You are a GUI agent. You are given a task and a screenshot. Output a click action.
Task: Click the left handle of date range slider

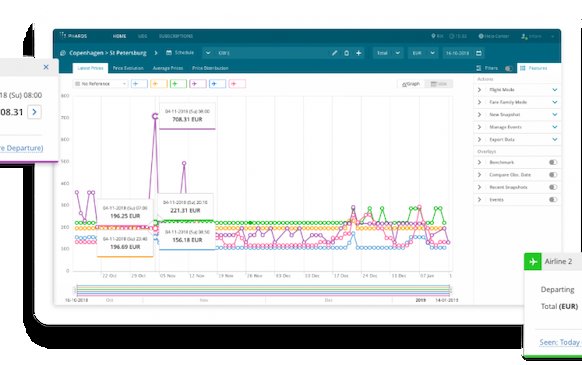pos(76,290)
